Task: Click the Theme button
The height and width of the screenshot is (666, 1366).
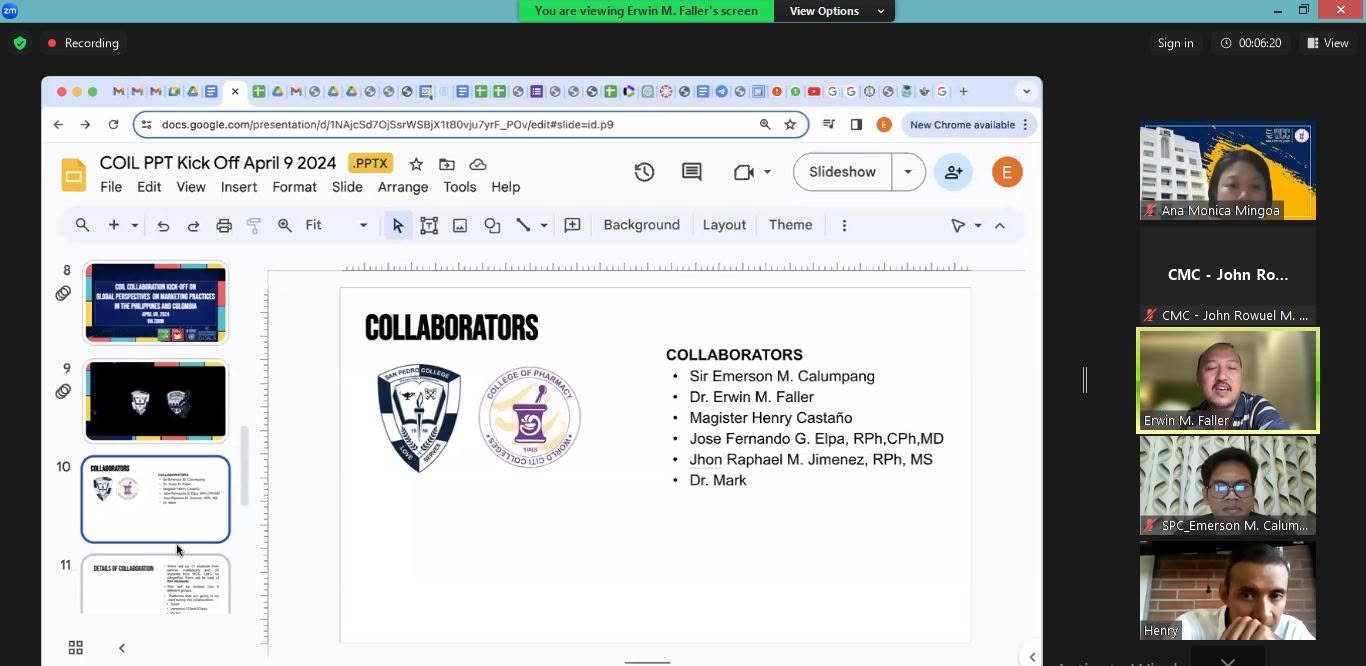Action: (790, 225)
